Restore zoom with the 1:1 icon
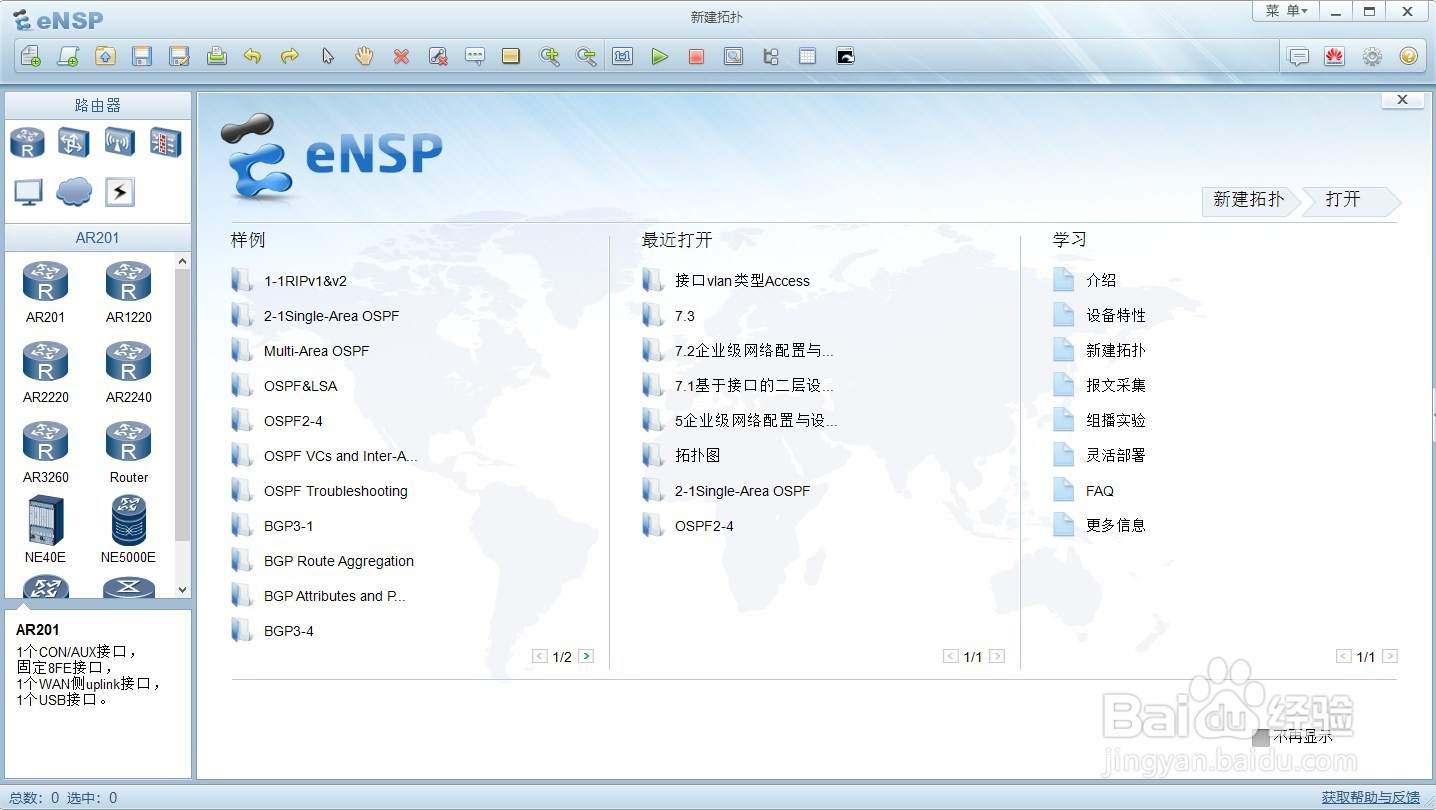The height and width of the screenshot is (810, 1436). click(x=622, y=56)
